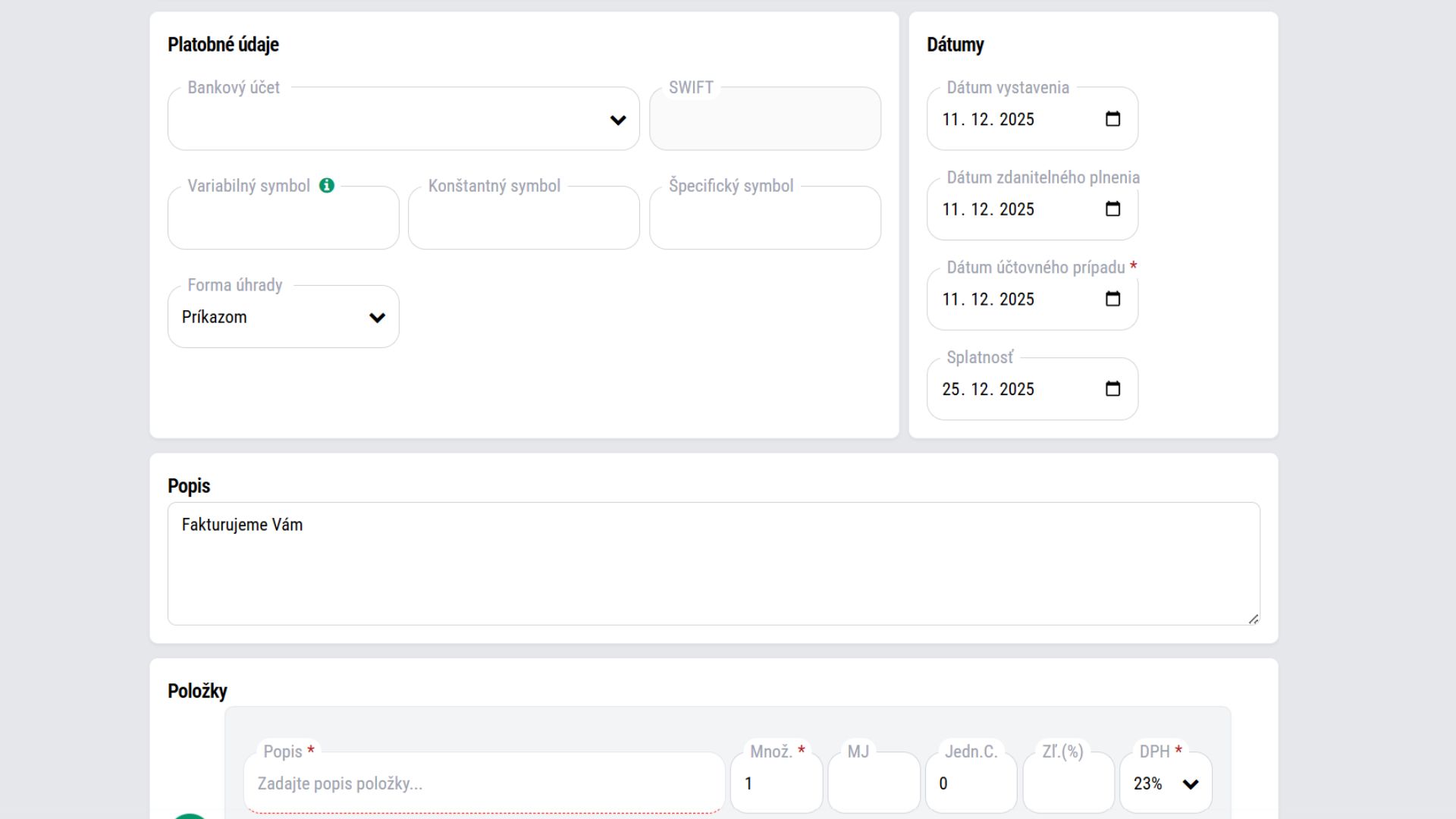Open calendar picker for Splatnosť date

click(1112, 389)
